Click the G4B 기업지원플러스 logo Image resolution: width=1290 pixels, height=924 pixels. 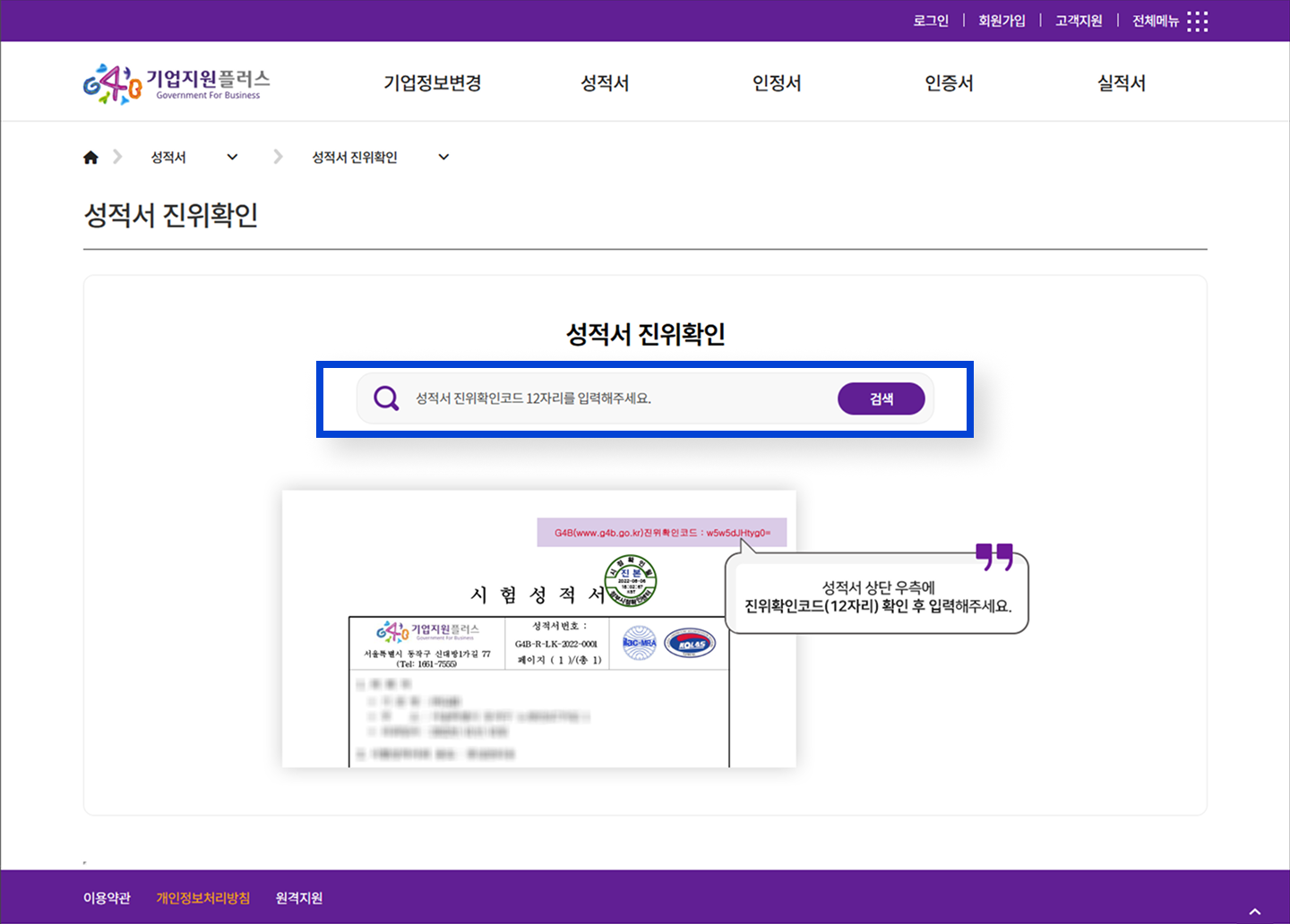click(176, 83)
